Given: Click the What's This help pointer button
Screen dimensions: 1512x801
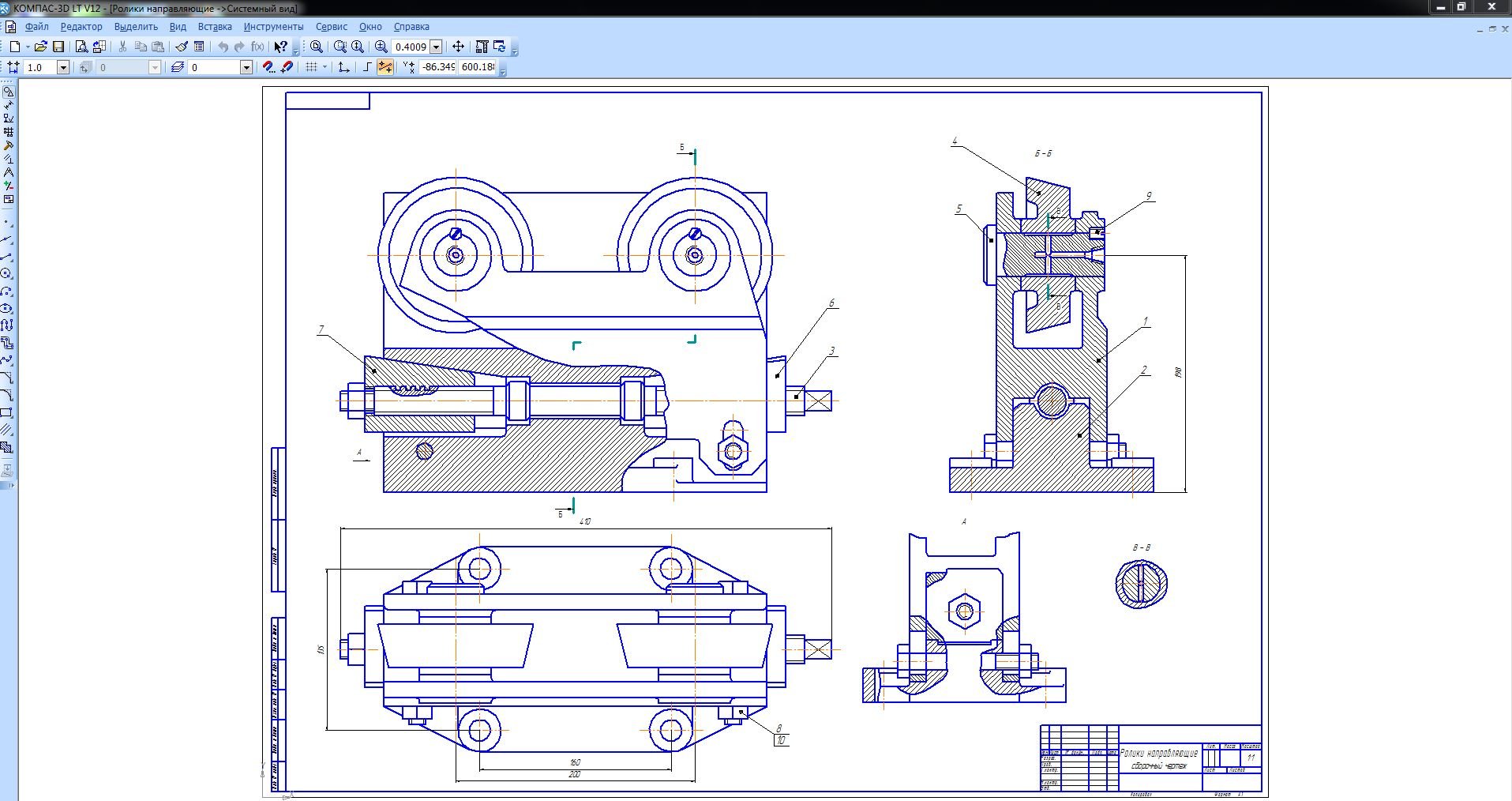Looking at the screenshot, I should [x=280, y=47].
